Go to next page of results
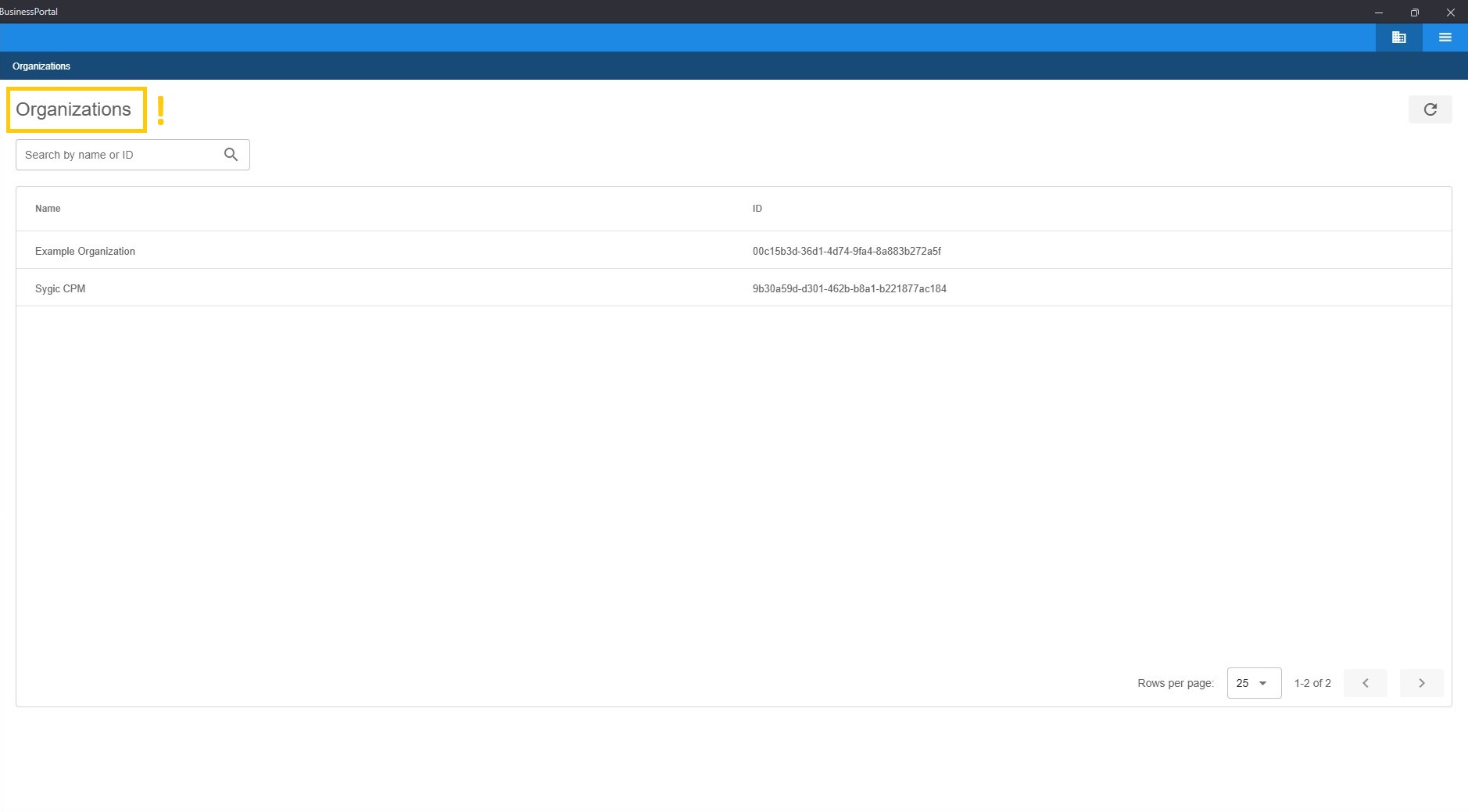This screenshot has height=812, width=1468. pos(1421,683)
